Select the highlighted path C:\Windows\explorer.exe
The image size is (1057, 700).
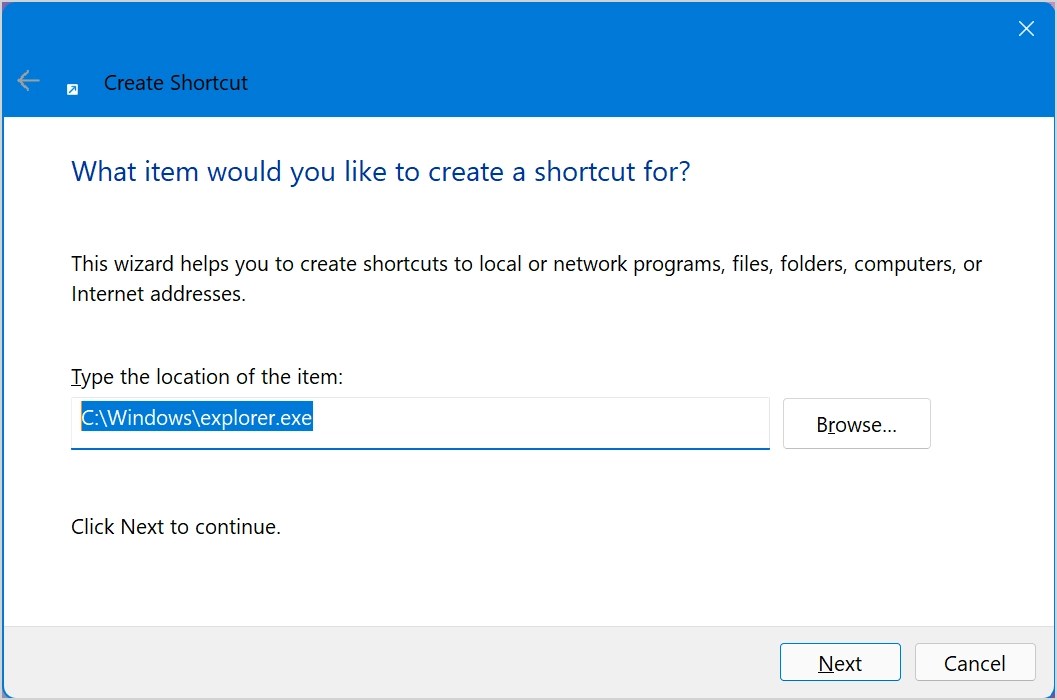(195, 417)
